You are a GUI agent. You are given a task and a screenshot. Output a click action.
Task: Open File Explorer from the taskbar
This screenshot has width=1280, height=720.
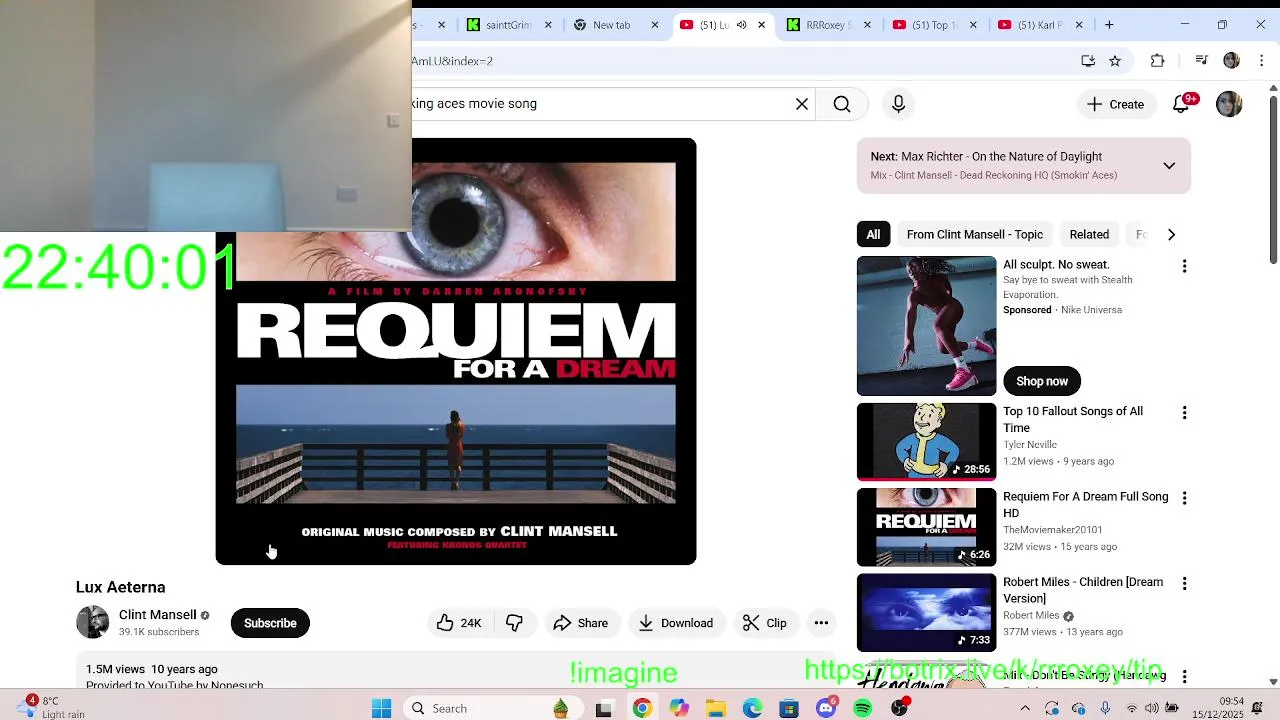click(x=716, y=708)
